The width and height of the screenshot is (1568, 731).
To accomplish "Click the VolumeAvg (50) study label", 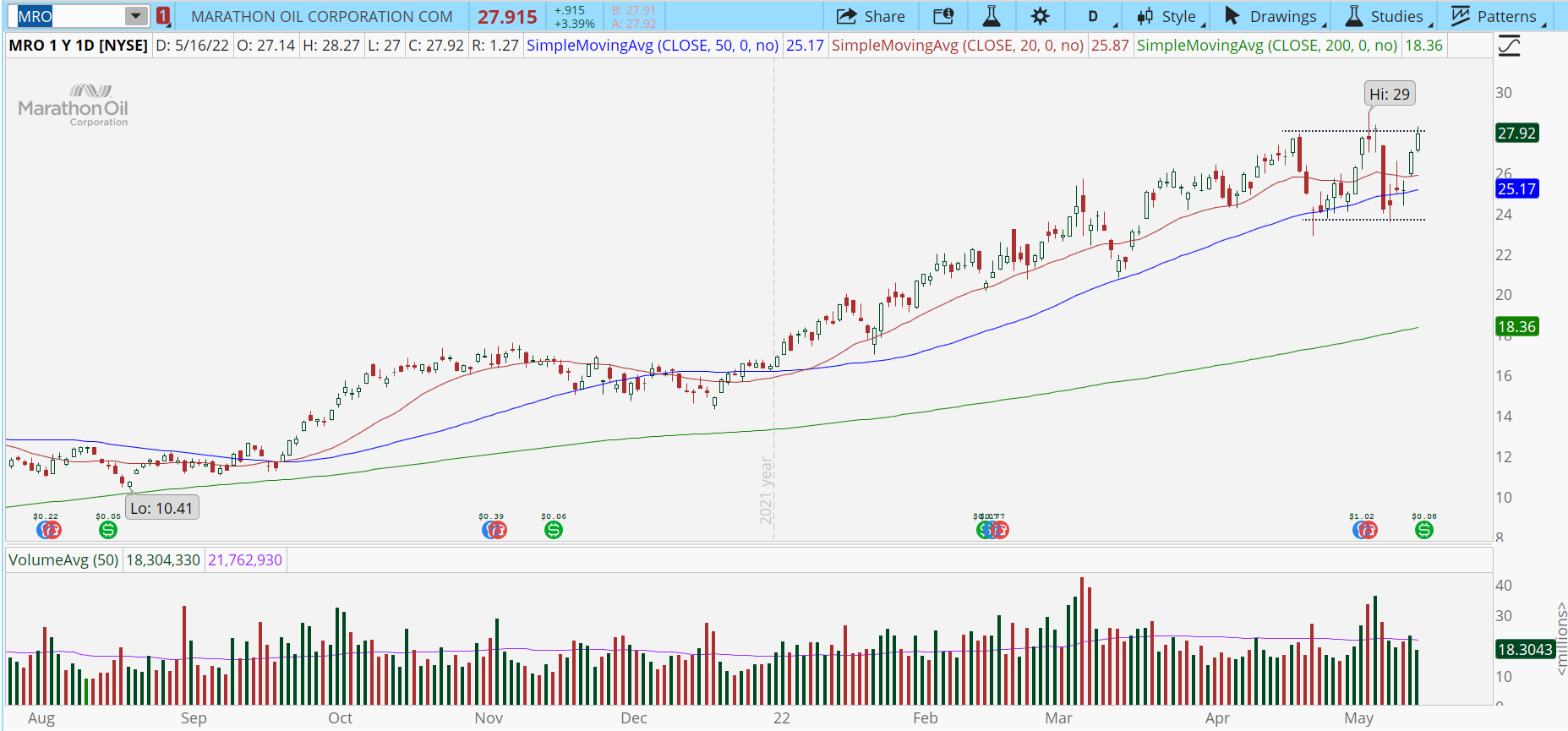I will click(x=63, y=560).
